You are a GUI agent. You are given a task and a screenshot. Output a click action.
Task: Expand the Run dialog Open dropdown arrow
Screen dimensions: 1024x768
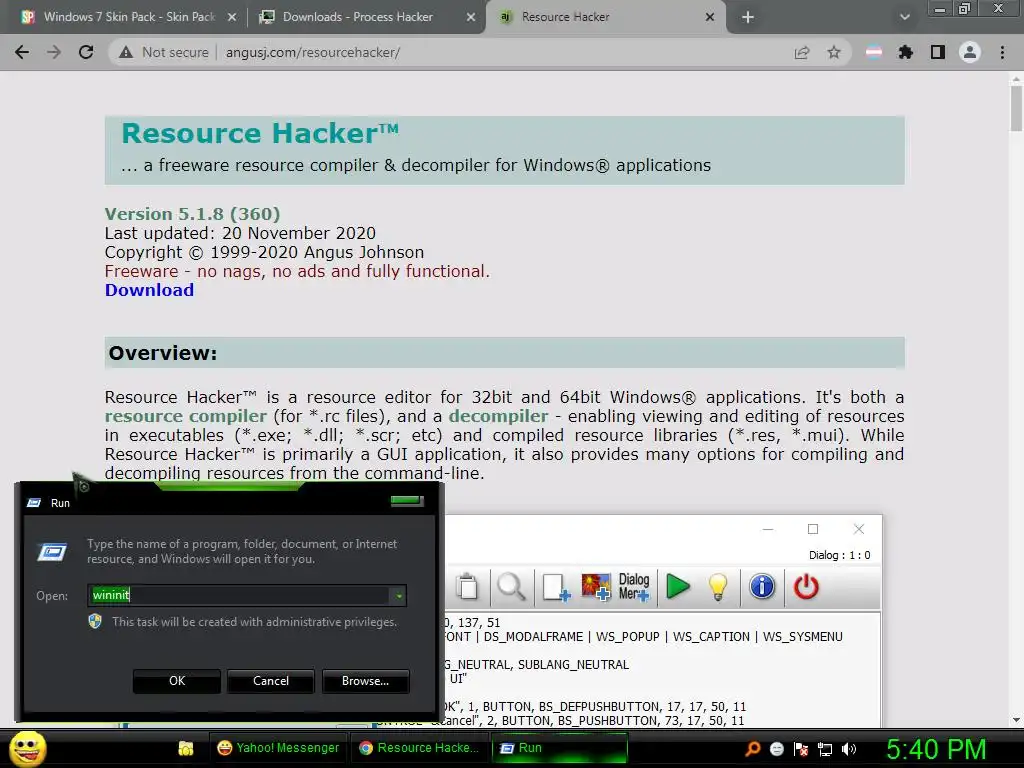coord(398,595)
